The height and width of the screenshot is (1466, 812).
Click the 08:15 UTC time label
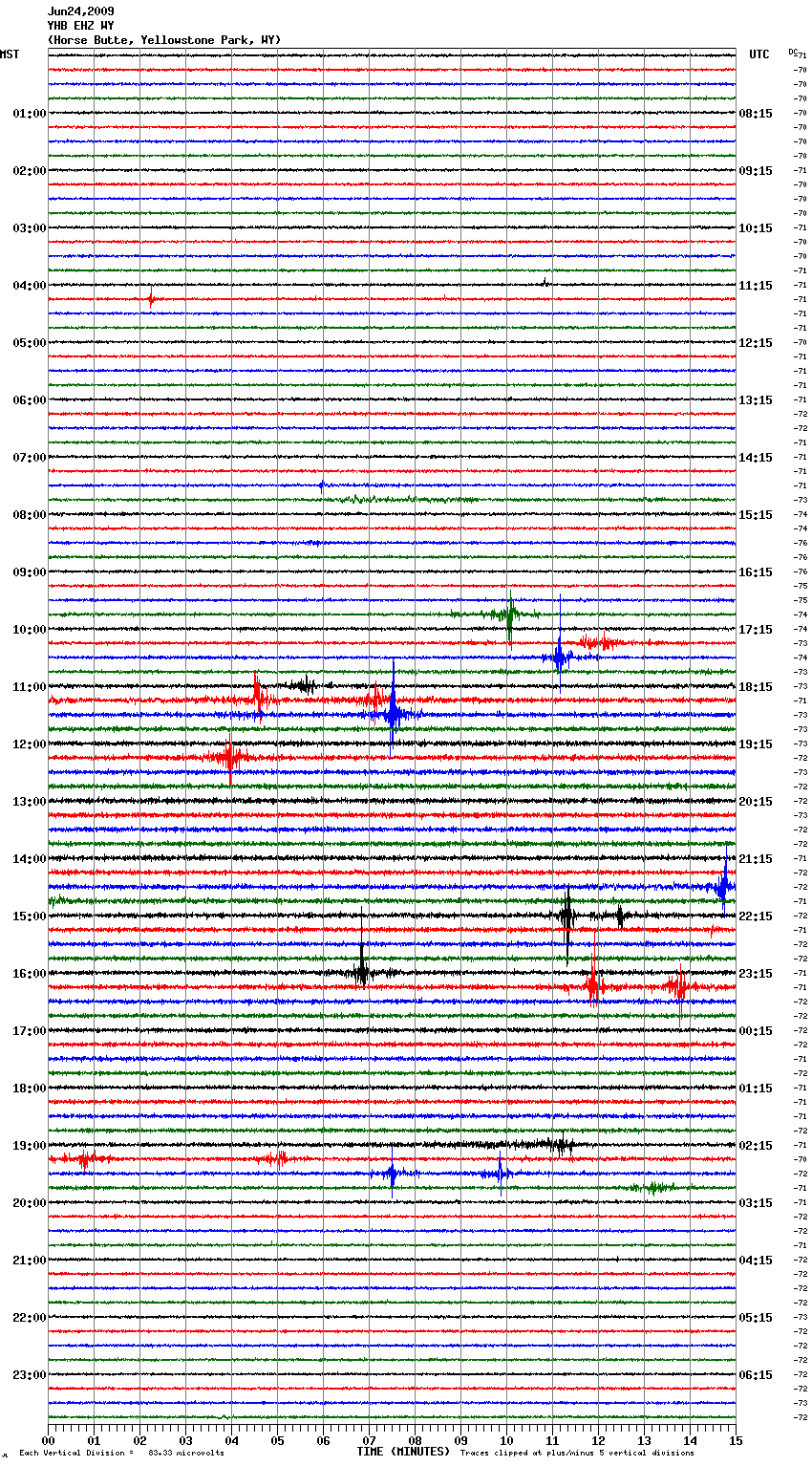[756, 114]
